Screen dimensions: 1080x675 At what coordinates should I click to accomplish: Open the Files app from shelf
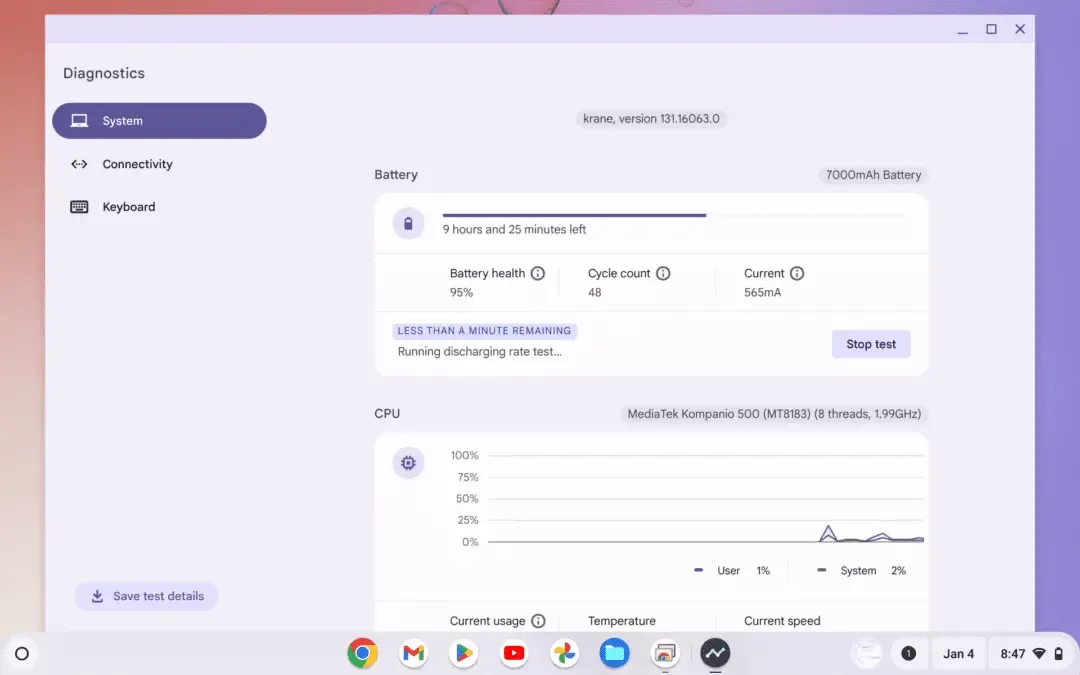pyautogui.click(x=614, y=653)
